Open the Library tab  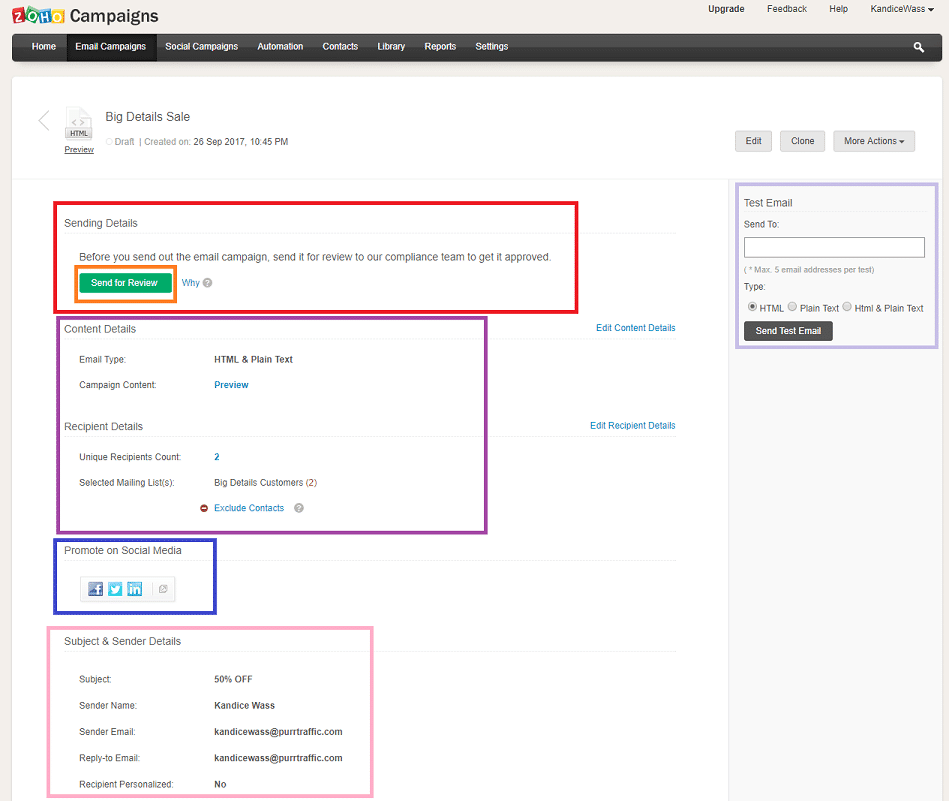pyautogui.click(x=391, y=47)
